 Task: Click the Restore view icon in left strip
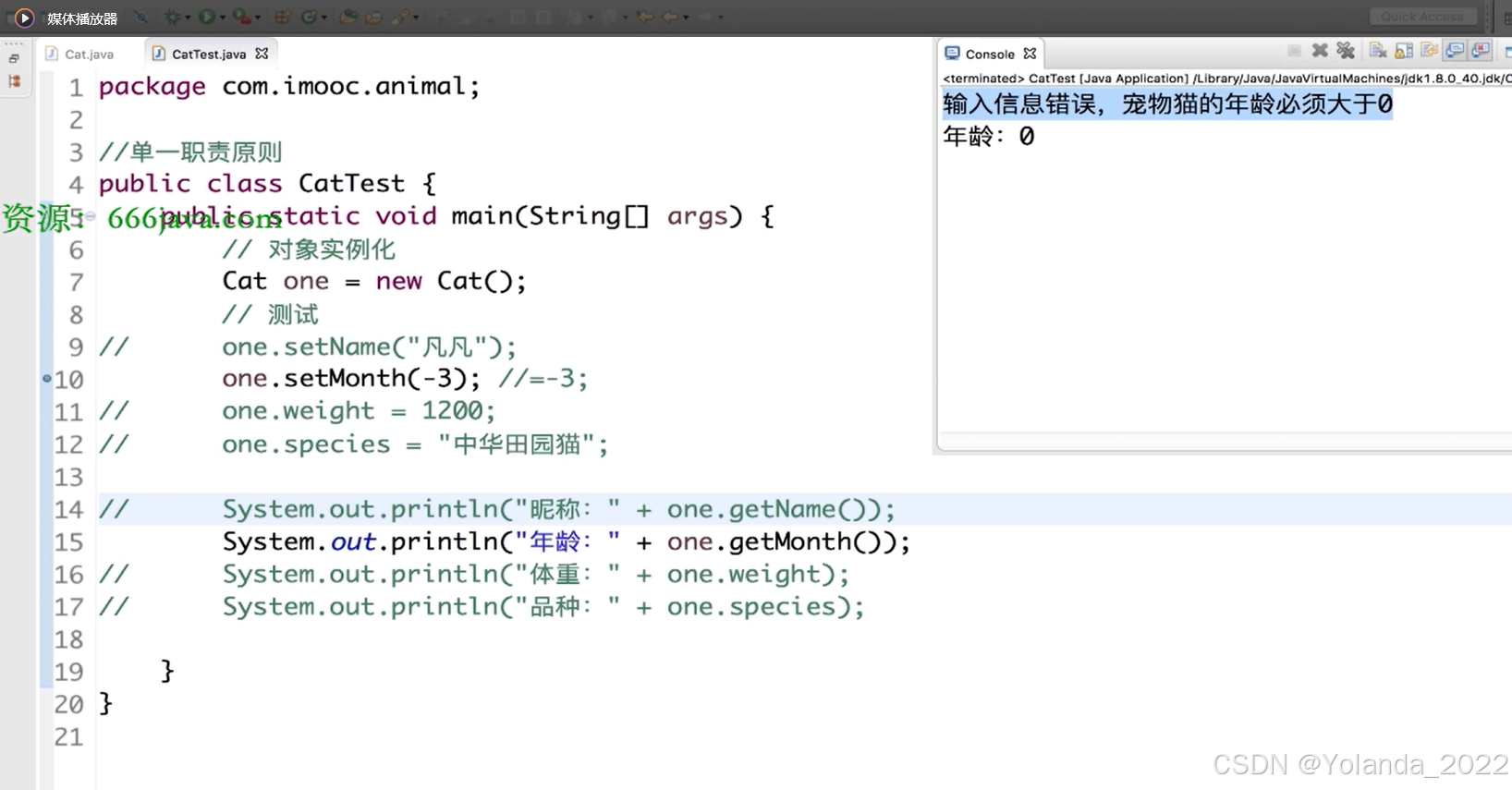coord(14,59)
